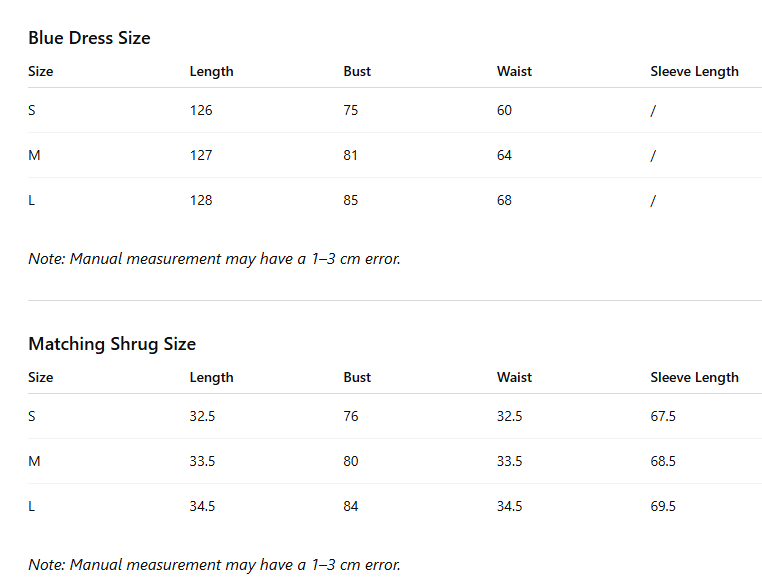Screen dimensions: 762x587
Task: Select the dress waist value 60
Action: tap(504, 110)
